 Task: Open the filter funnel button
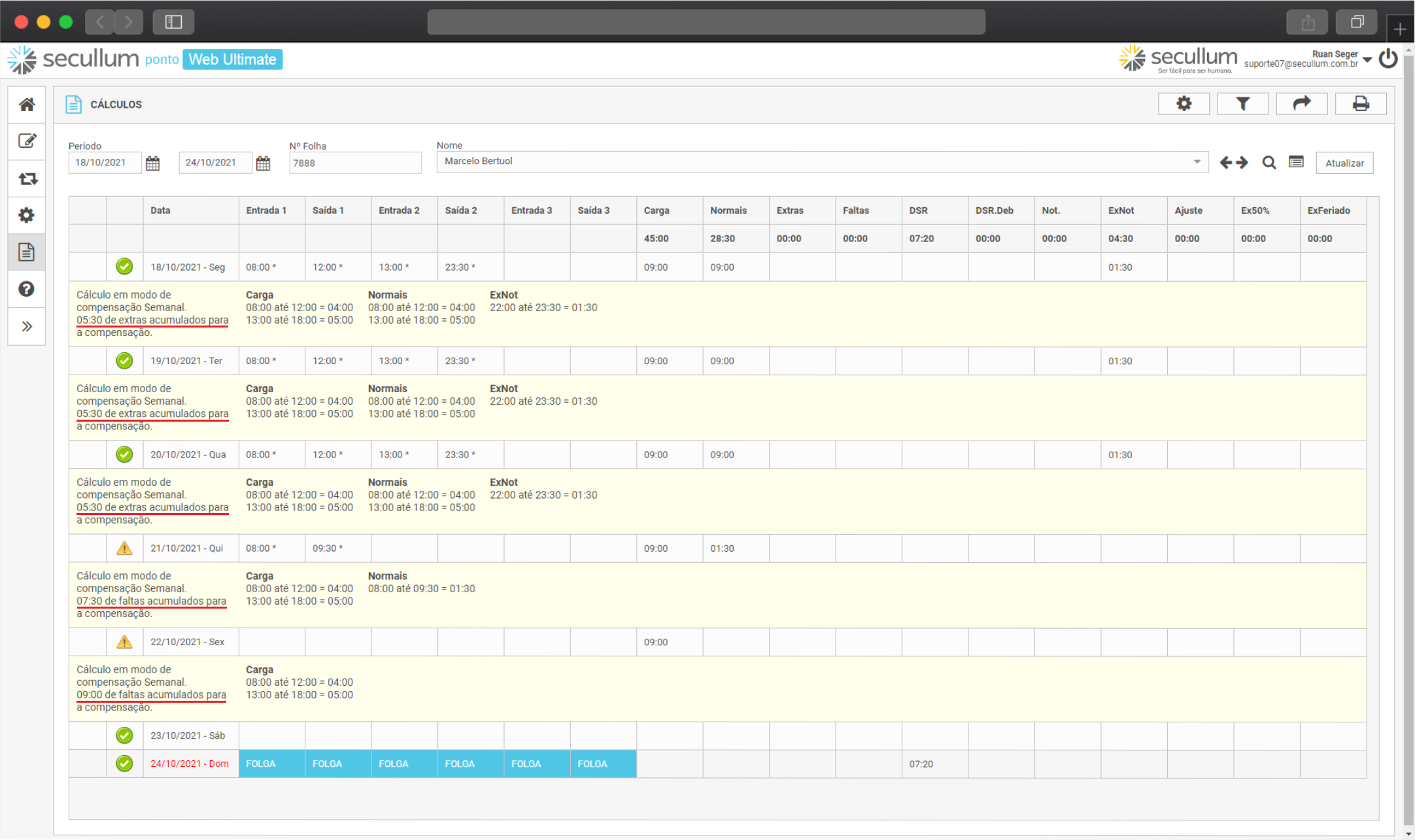1242,104
